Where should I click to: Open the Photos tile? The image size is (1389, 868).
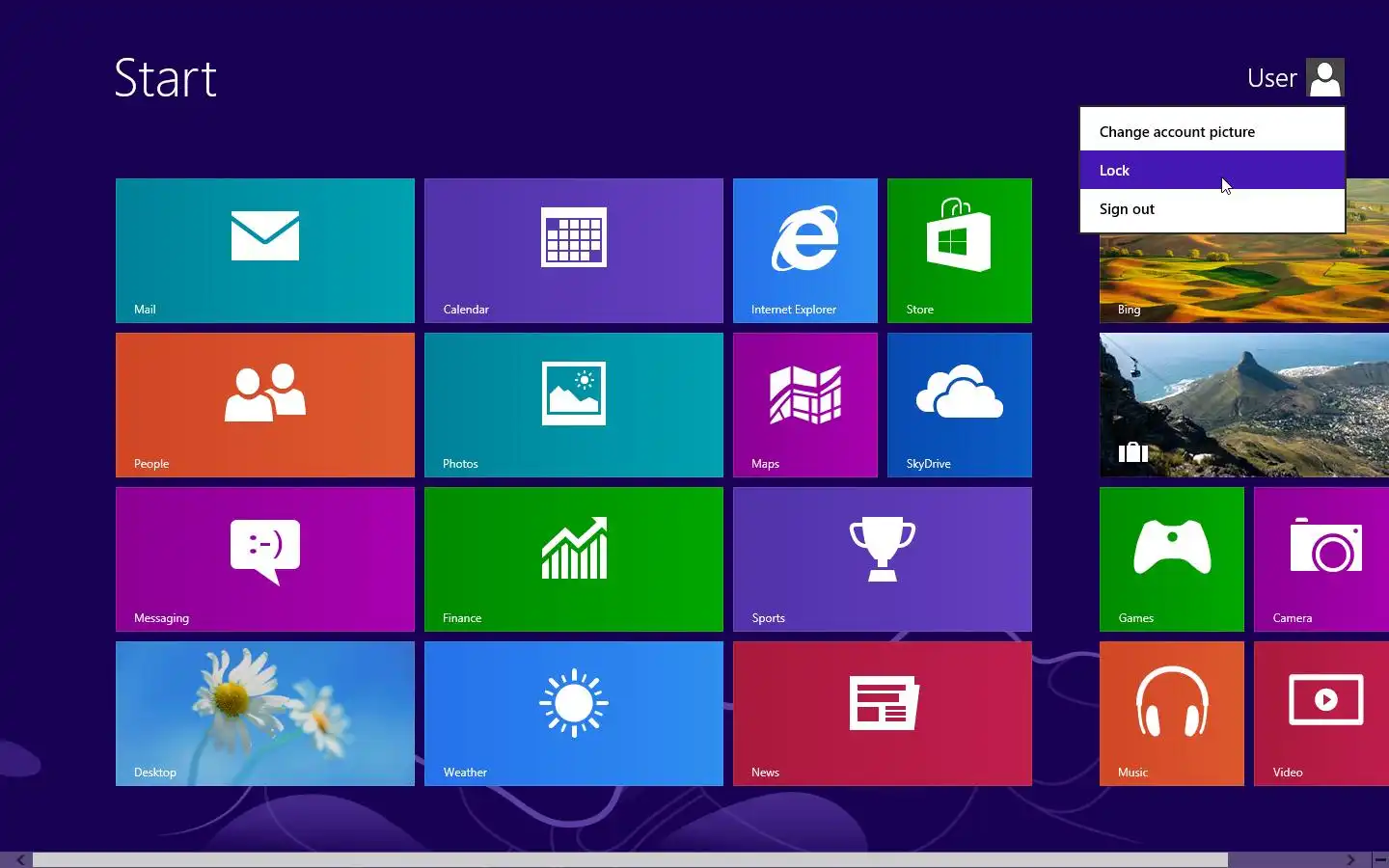(574, 405)
